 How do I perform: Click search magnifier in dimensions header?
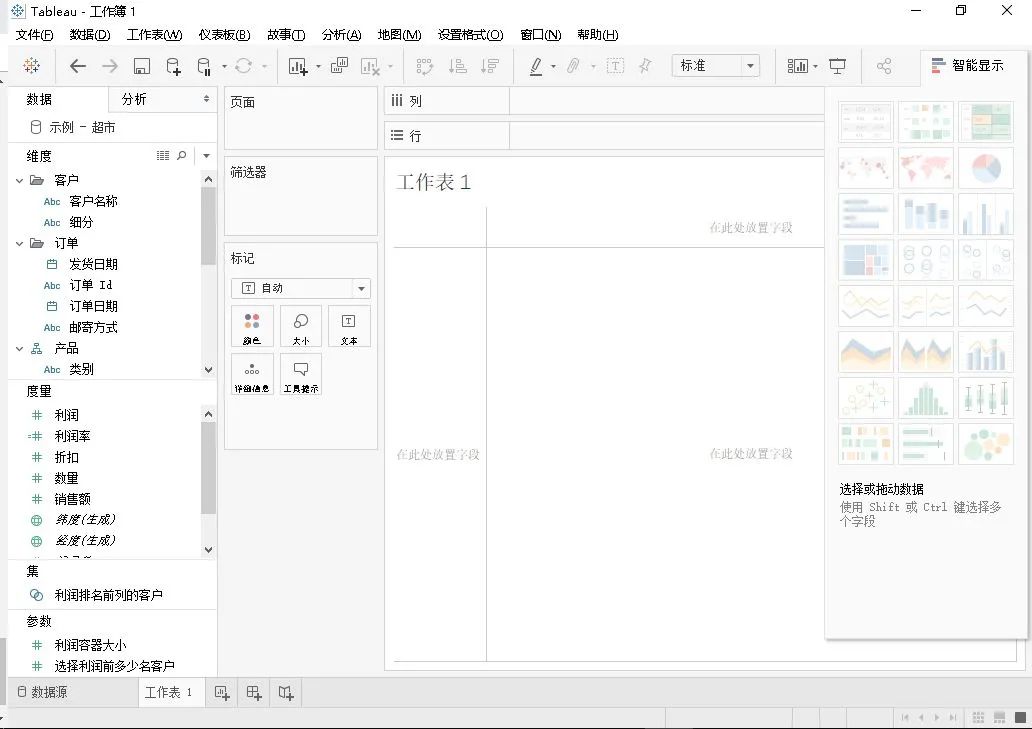tap(182, 156)
